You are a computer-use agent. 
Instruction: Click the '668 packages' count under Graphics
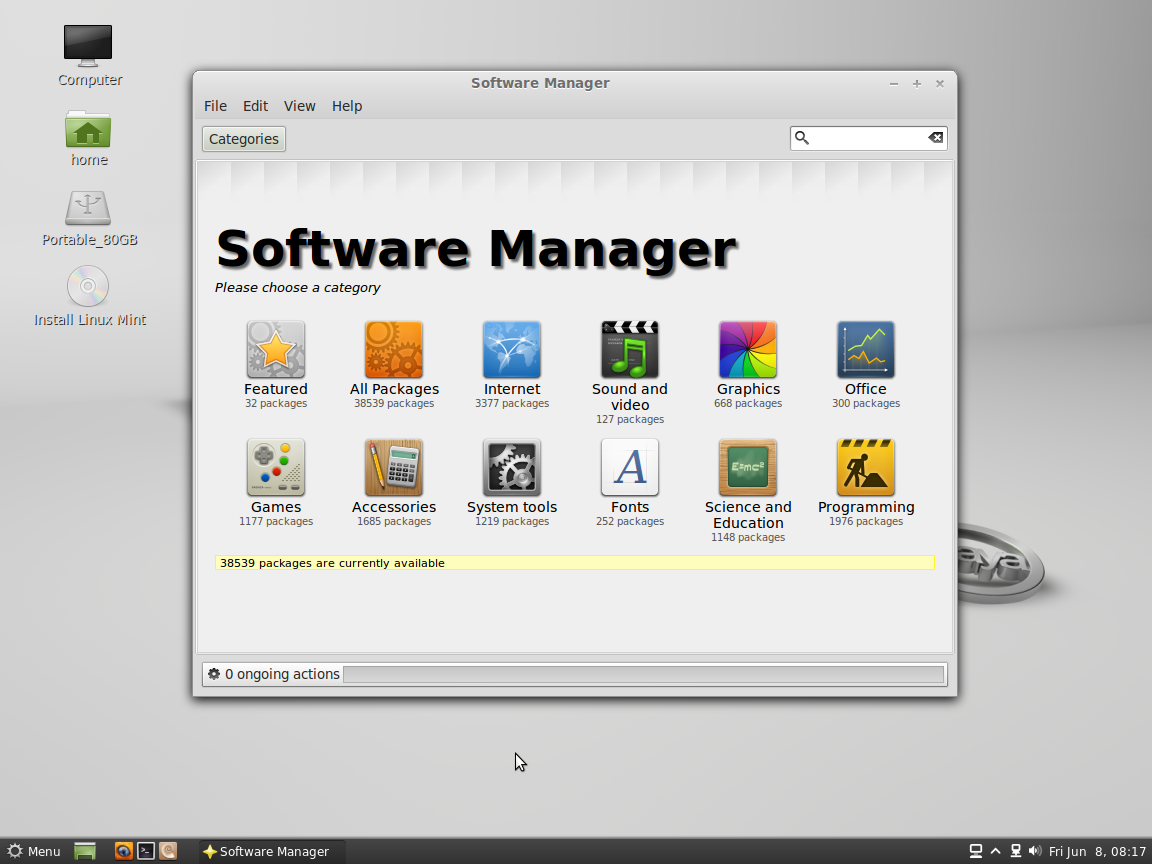748,403
